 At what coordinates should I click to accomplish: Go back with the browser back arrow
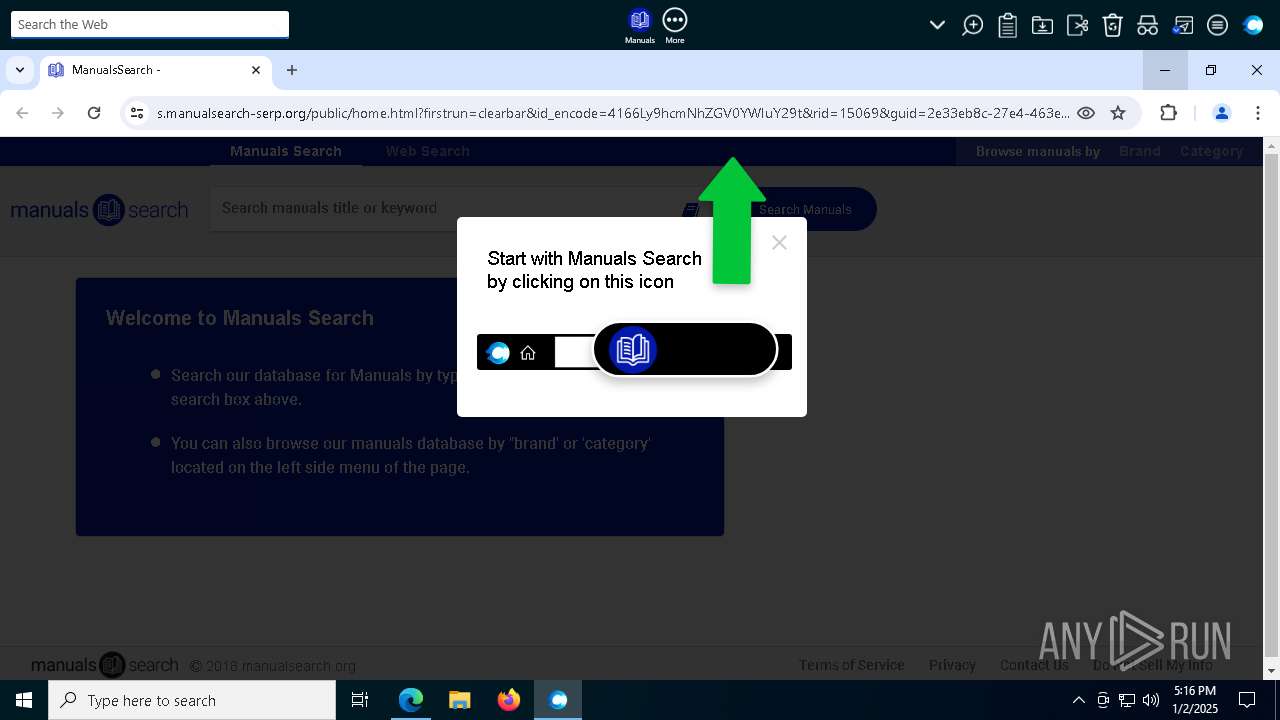point(22,113)
